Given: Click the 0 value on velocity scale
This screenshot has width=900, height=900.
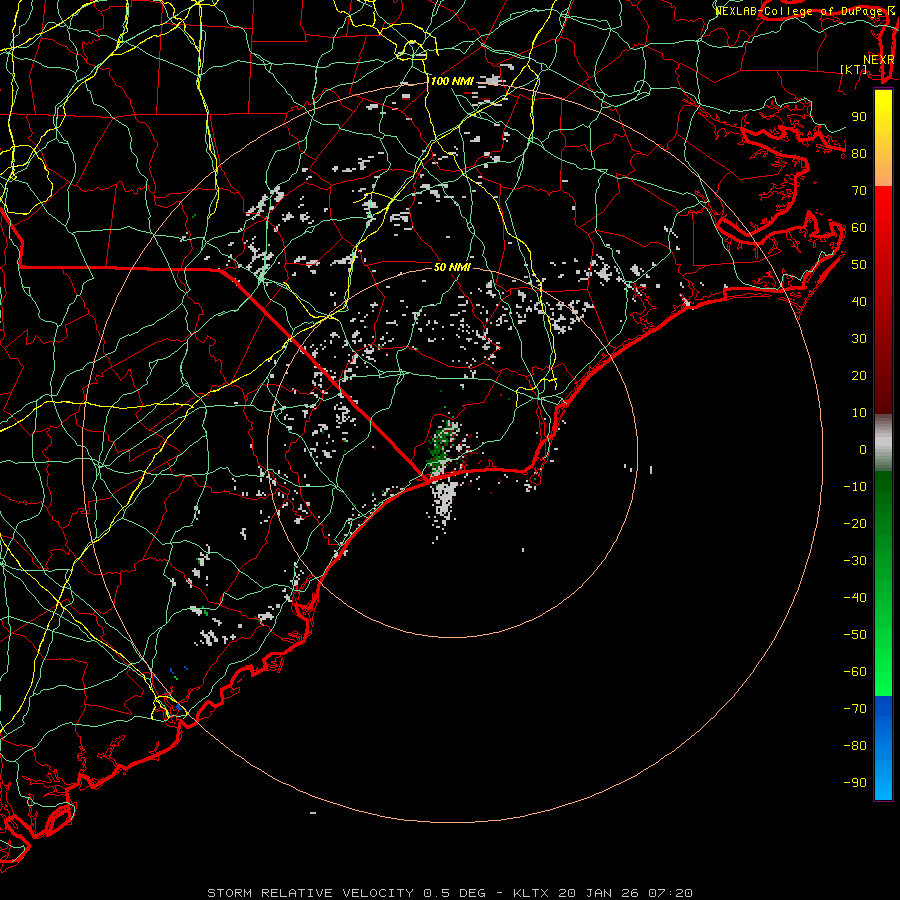Looking at the screenshot, I should (x=863, y=449).
